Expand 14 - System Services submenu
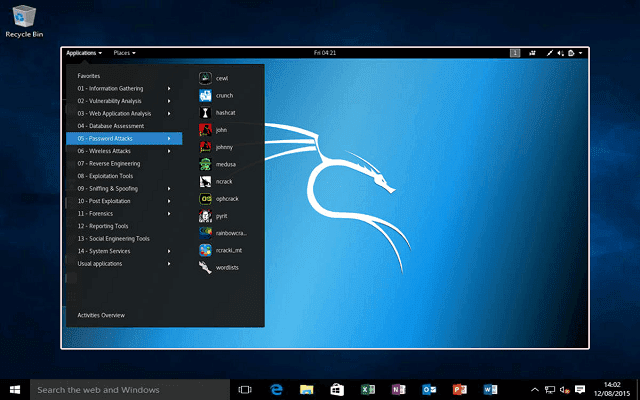This screenshot has height=400, width=640. pos(124,251)
